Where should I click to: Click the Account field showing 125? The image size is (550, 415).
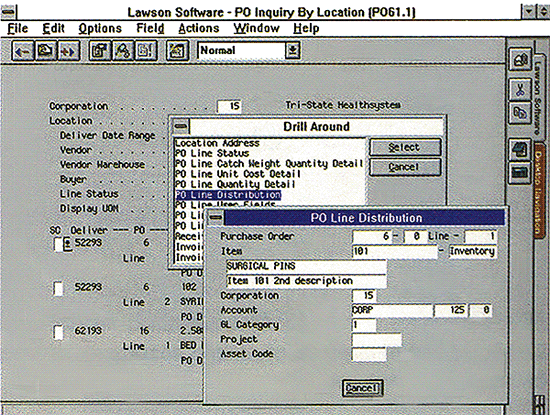point(451,310)
